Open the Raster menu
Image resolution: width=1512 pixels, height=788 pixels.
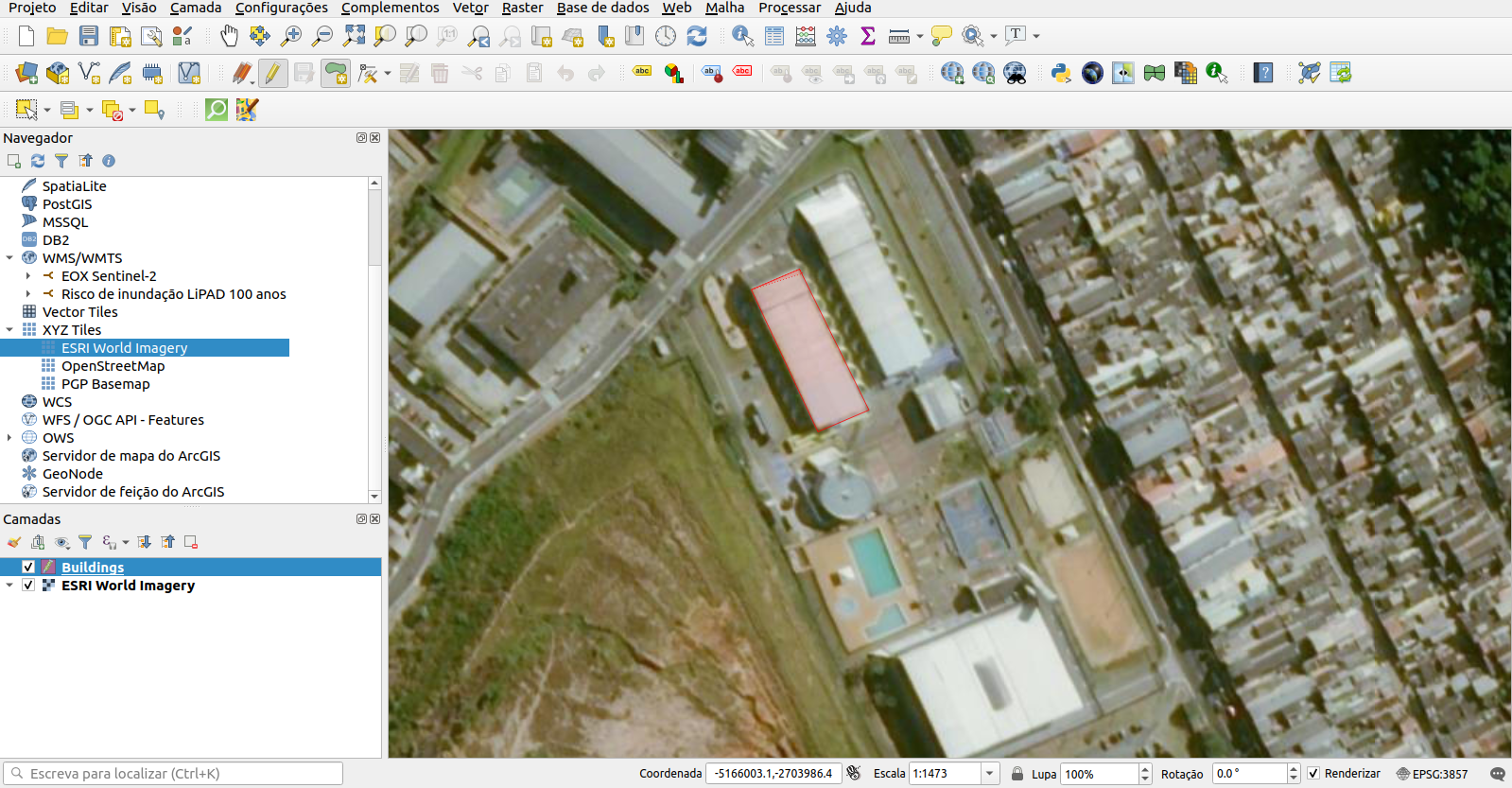point(522,8)
